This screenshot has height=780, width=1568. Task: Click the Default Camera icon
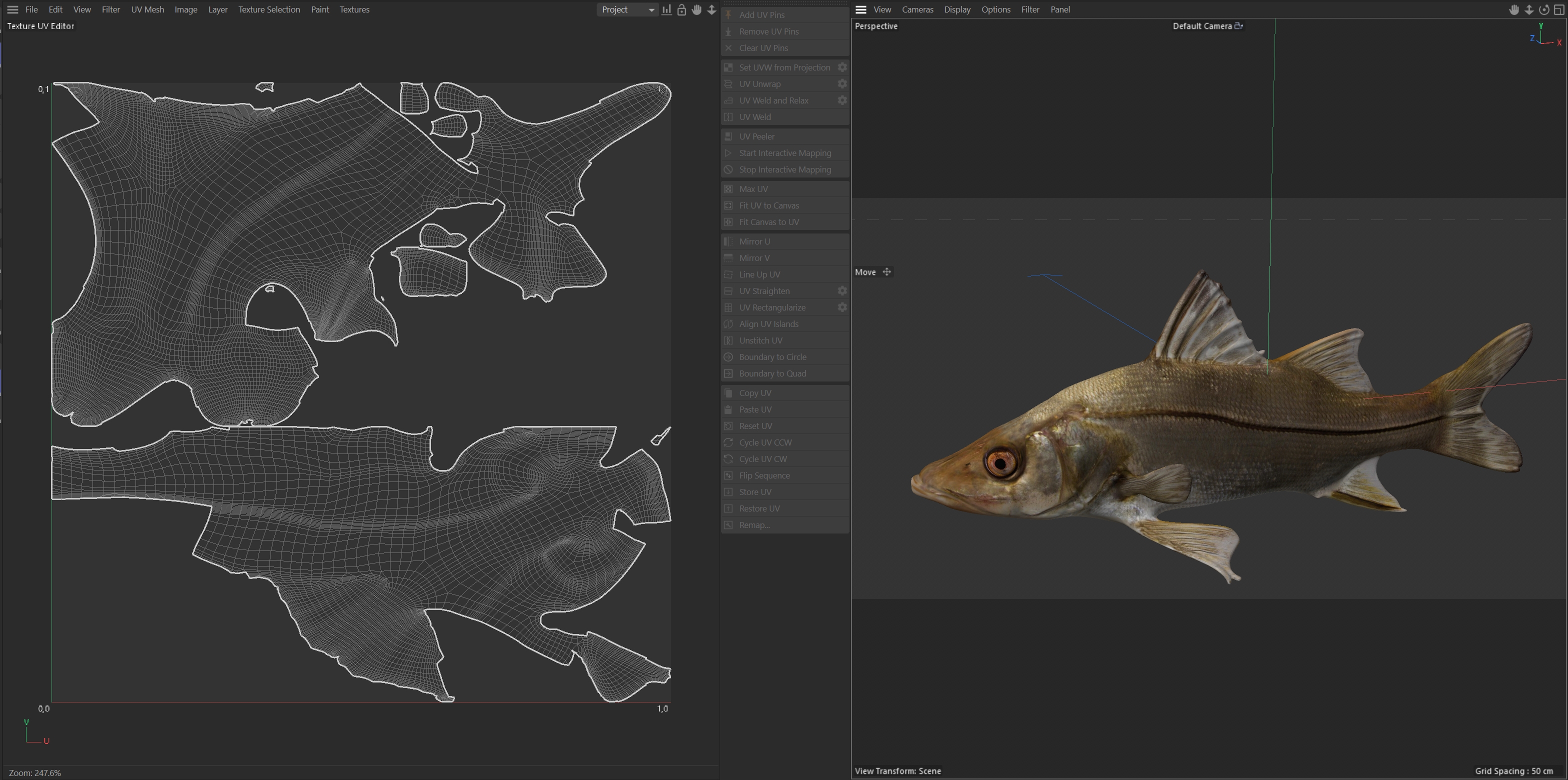[x=1238, y=26]
